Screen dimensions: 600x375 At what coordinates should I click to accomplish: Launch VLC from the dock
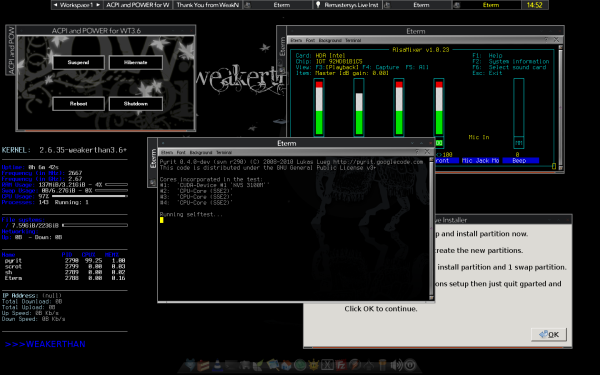[217, 365]
